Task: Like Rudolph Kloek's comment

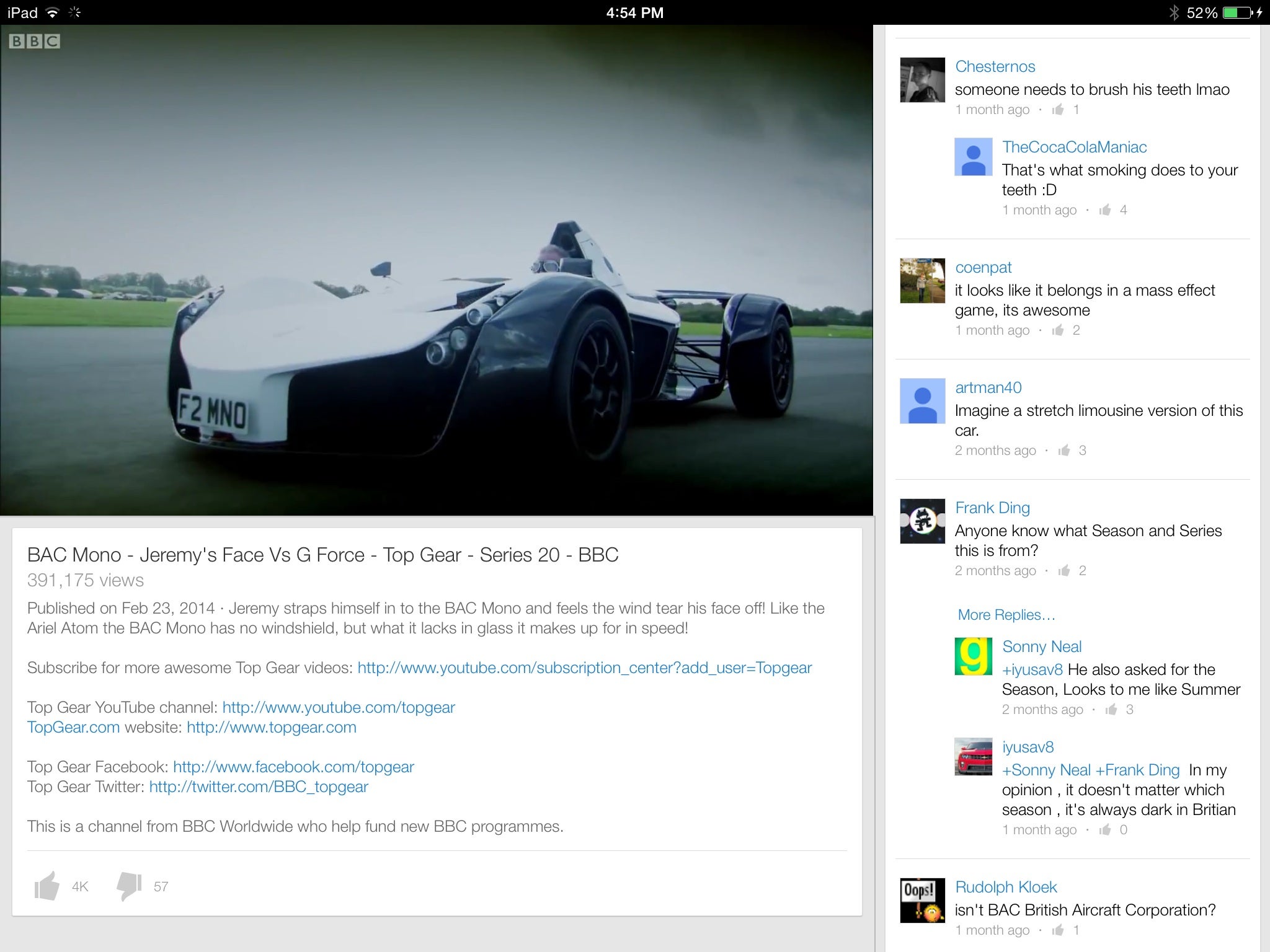Action: coord(1058,930)
